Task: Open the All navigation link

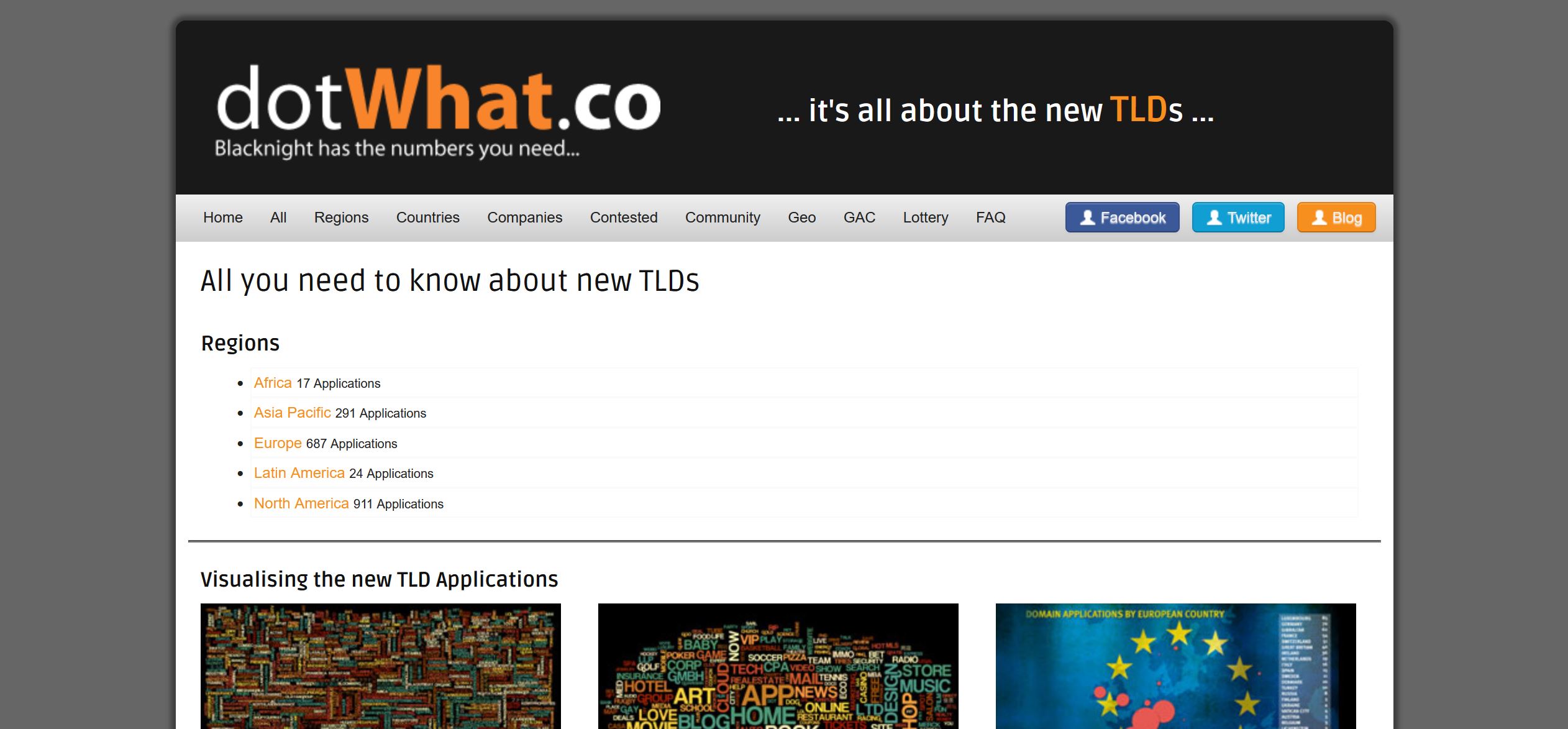Action: (278, 218)
